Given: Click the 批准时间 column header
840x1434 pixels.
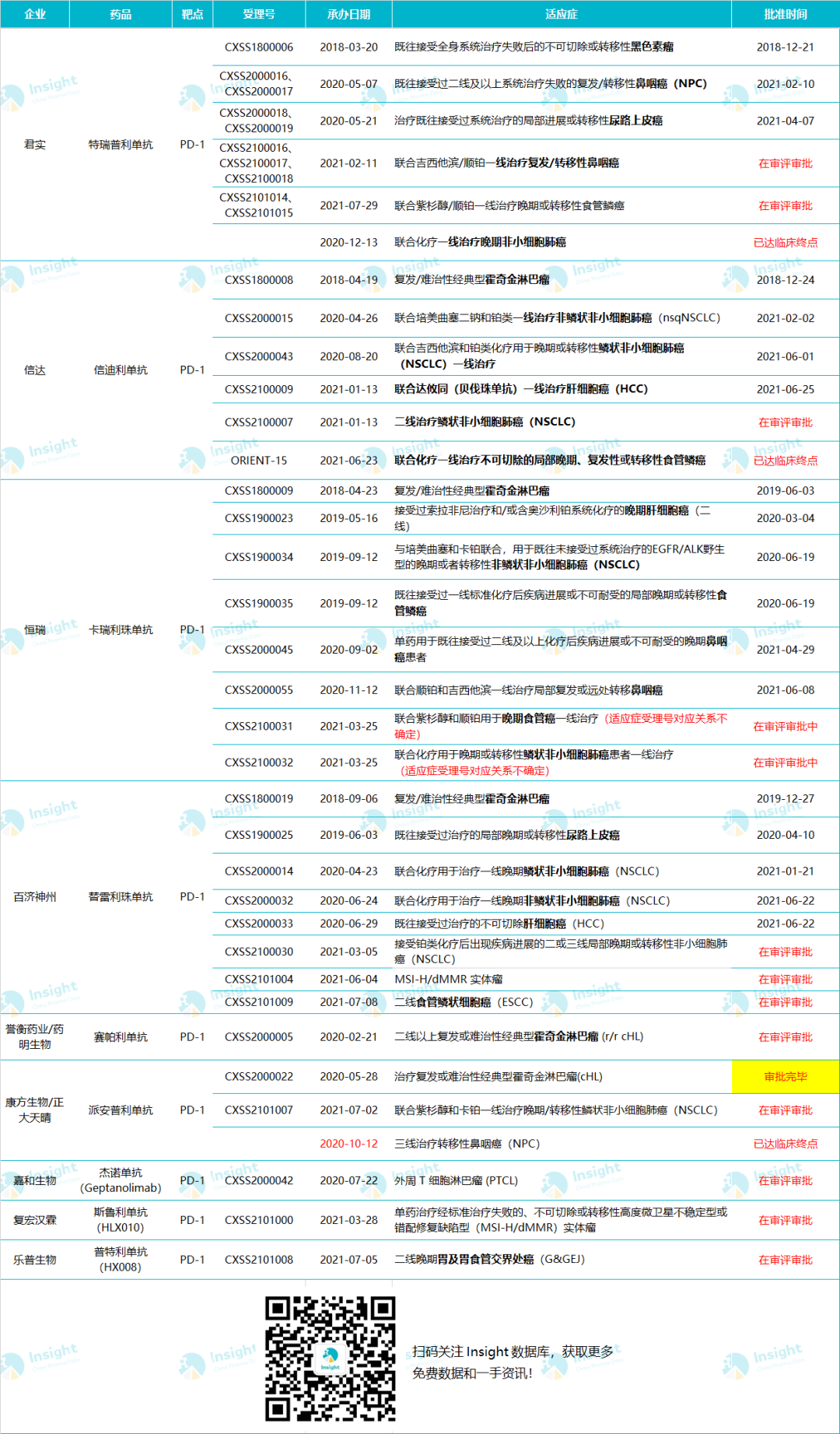Looking at the screenshot, I should click(x=786, y=14).
